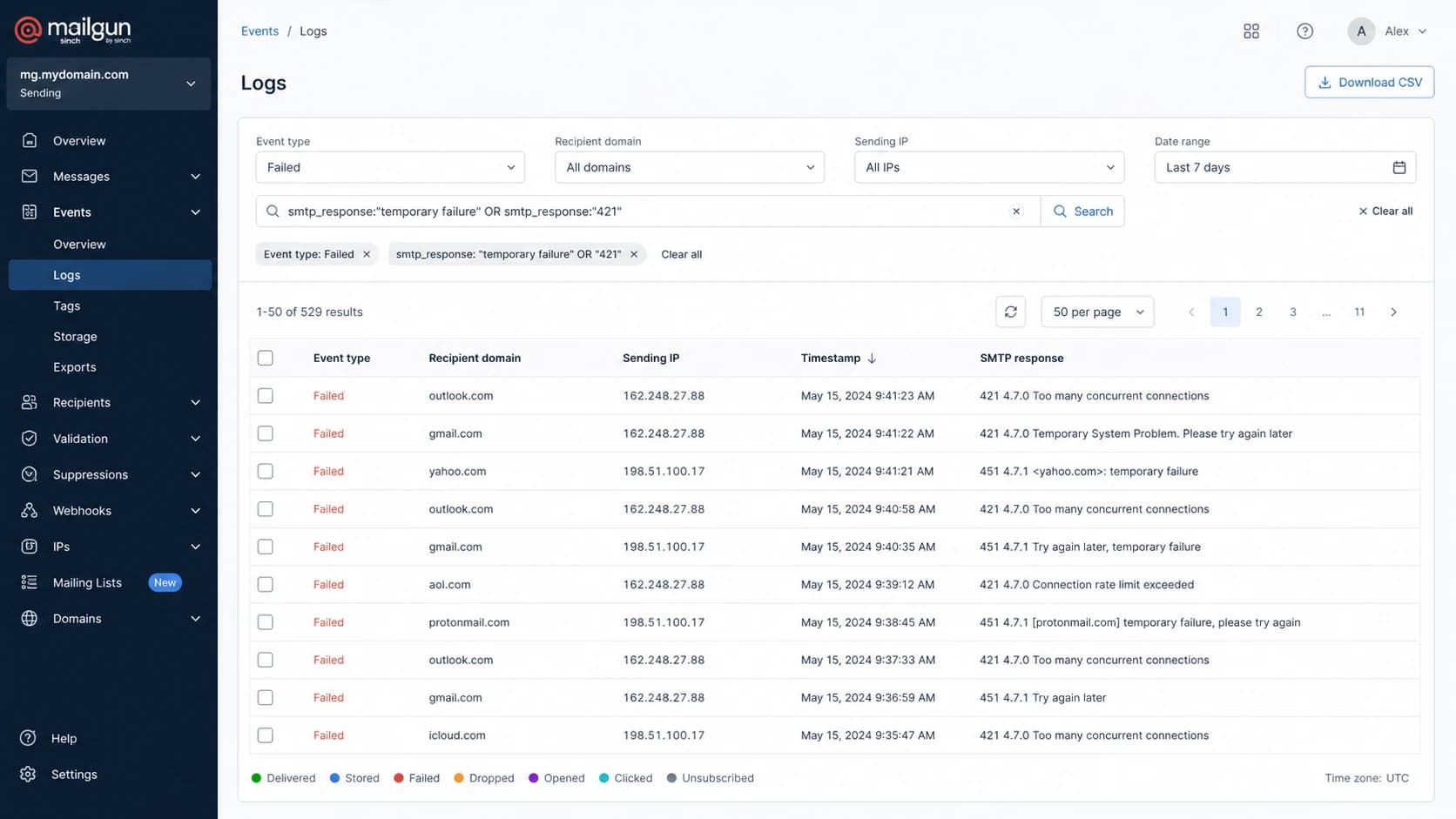Select the aol.com row checkbox
1456x819 pixels.
[266, 585]
